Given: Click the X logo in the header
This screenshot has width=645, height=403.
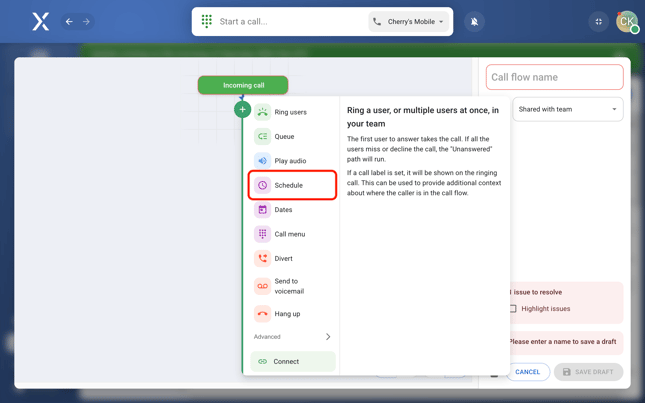Looking at the screenshot, I should pos(41,21).
